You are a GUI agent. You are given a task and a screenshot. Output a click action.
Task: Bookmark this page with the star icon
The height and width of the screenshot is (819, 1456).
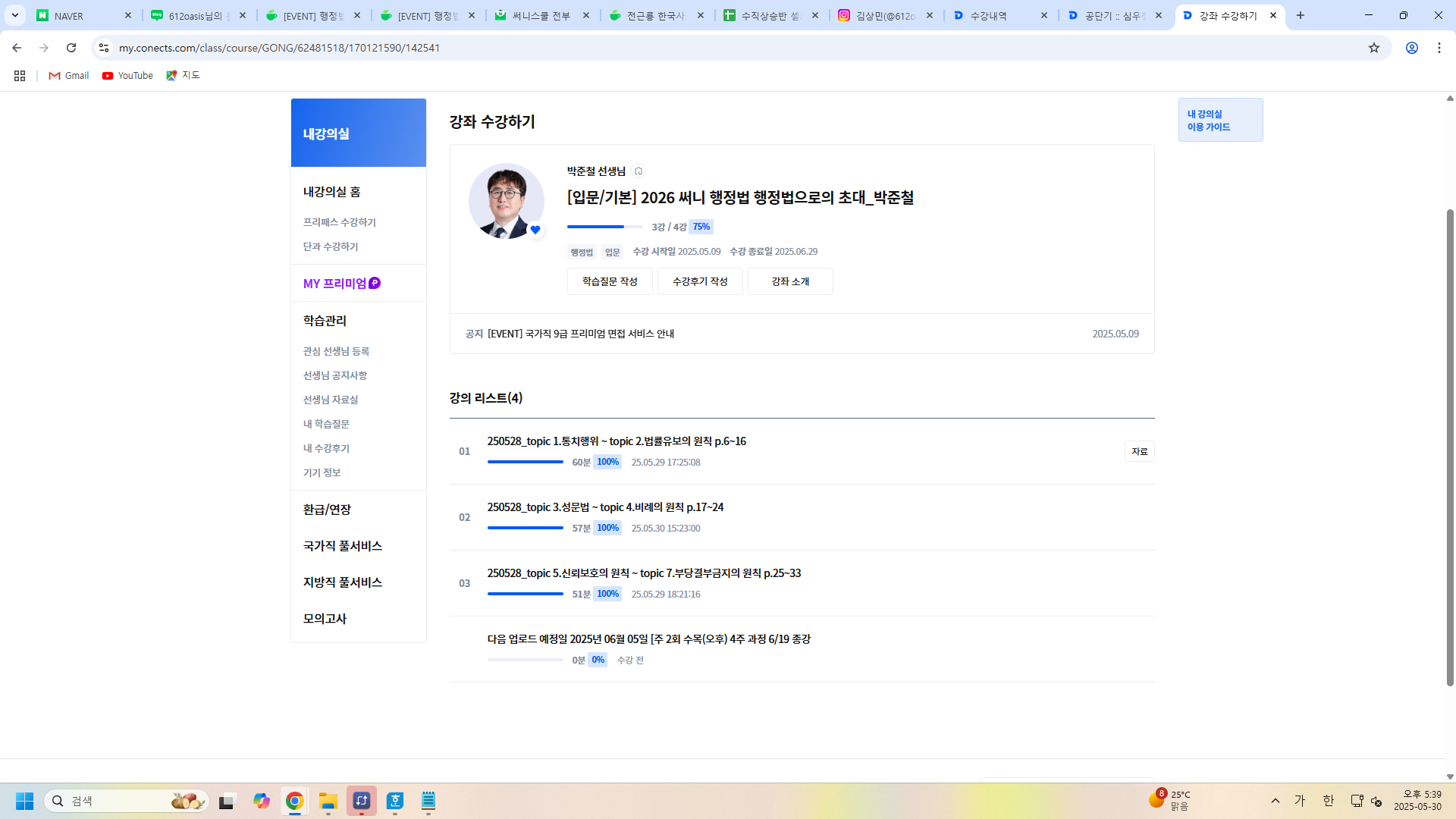point(1374,48)
